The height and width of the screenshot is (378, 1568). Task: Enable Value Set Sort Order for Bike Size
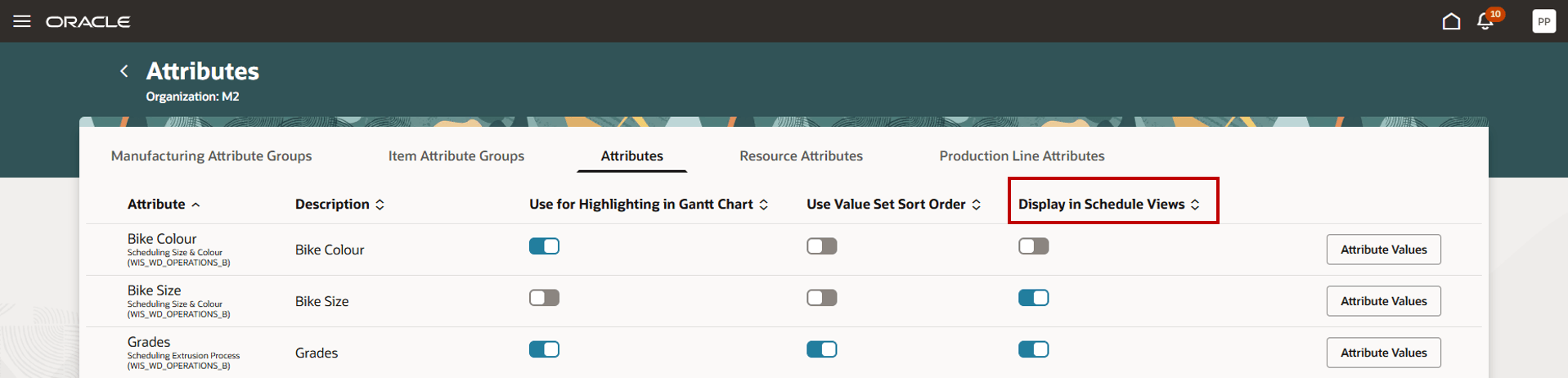[x=821, y=298]
